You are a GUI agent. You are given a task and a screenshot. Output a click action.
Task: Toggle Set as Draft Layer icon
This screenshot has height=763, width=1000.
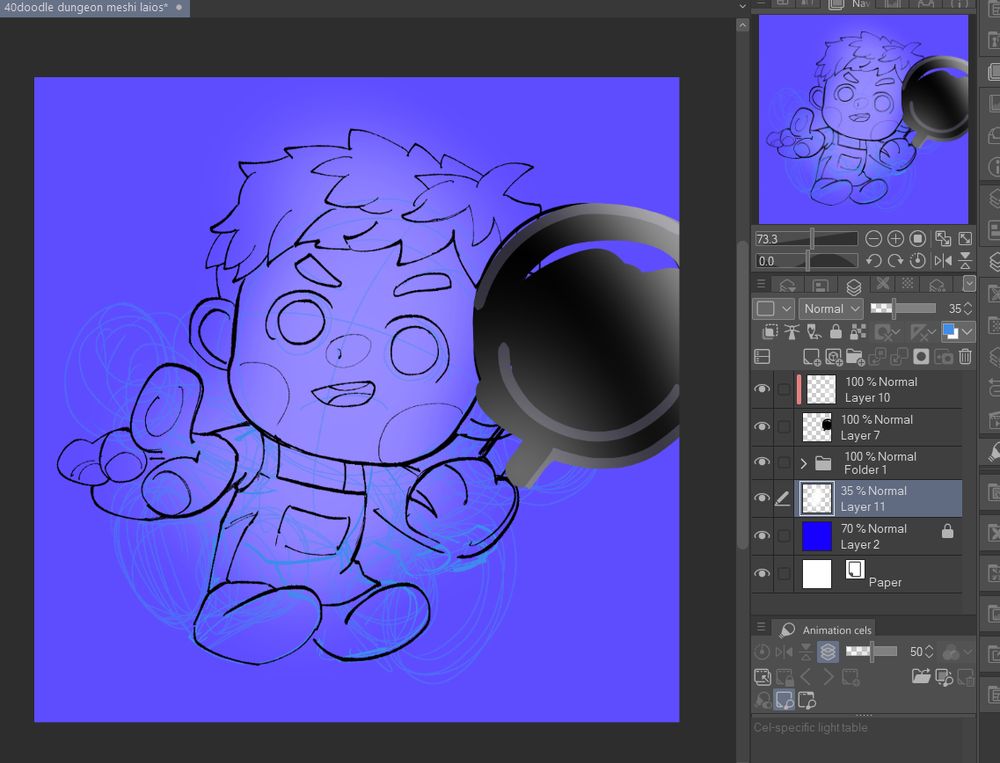click(x=814, y=332)
